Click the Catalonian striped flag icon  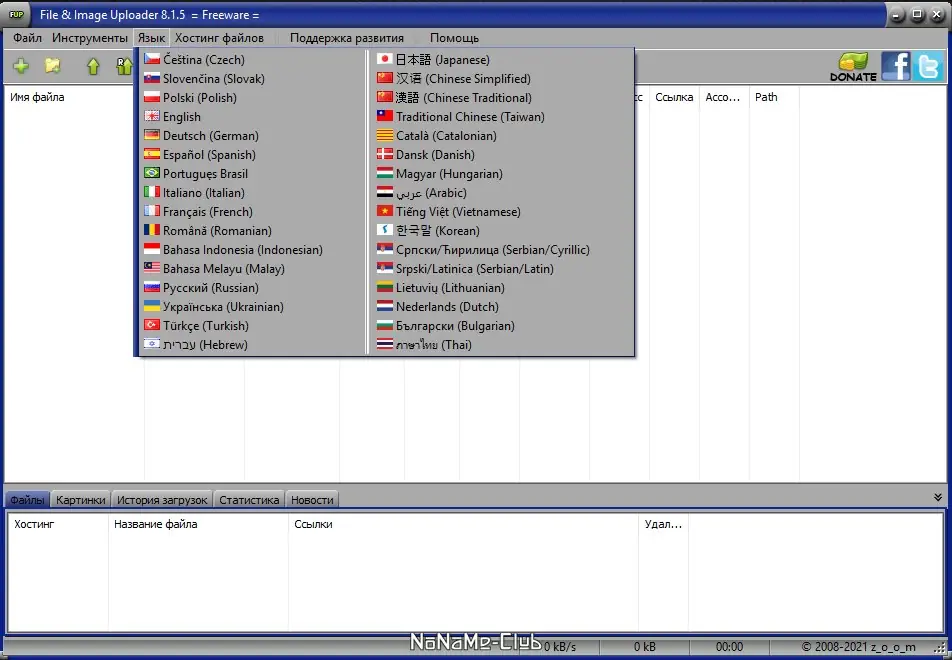(x=385, y=135)
